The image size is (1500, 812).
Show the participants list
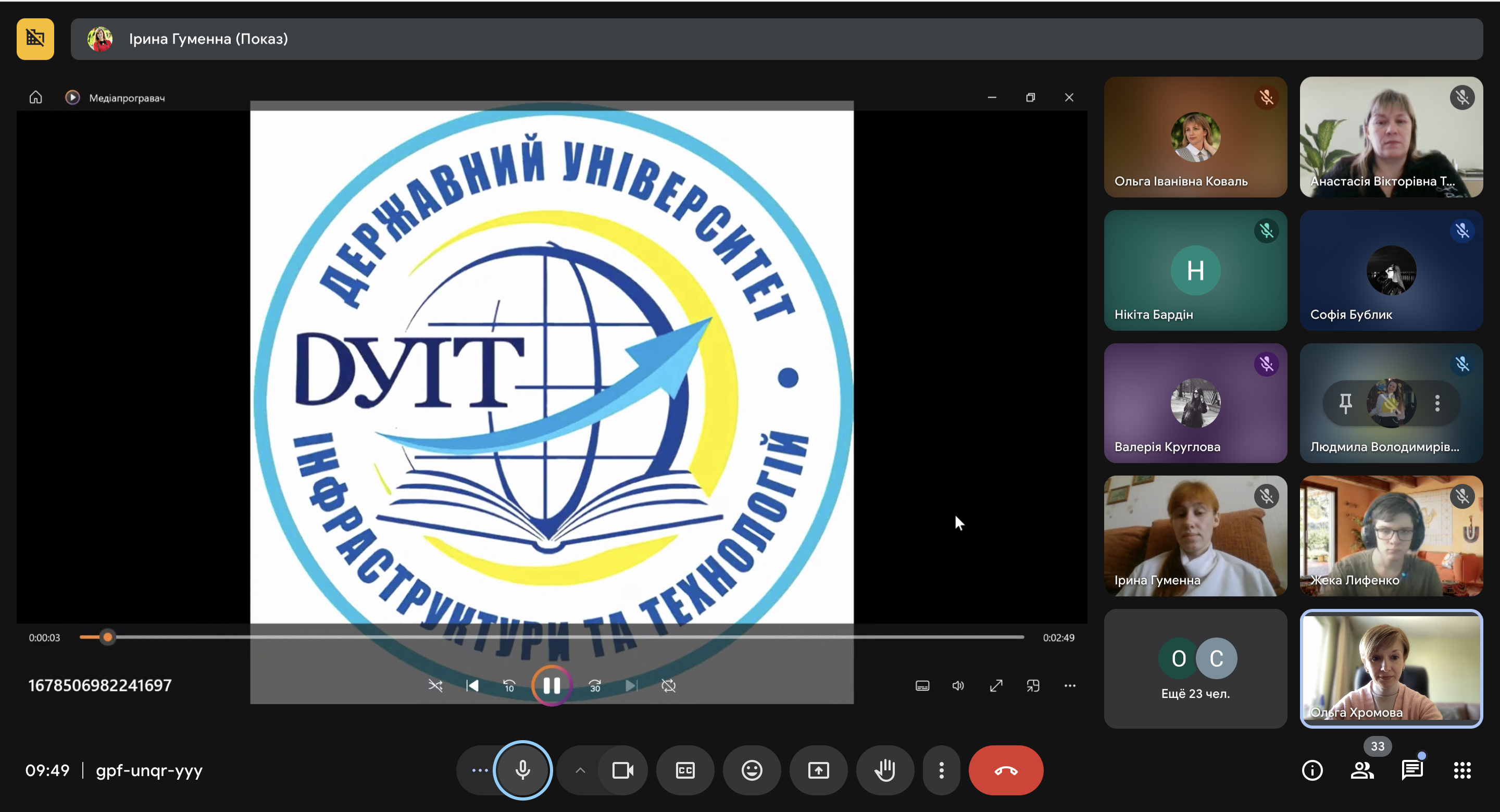point(1362,771)
